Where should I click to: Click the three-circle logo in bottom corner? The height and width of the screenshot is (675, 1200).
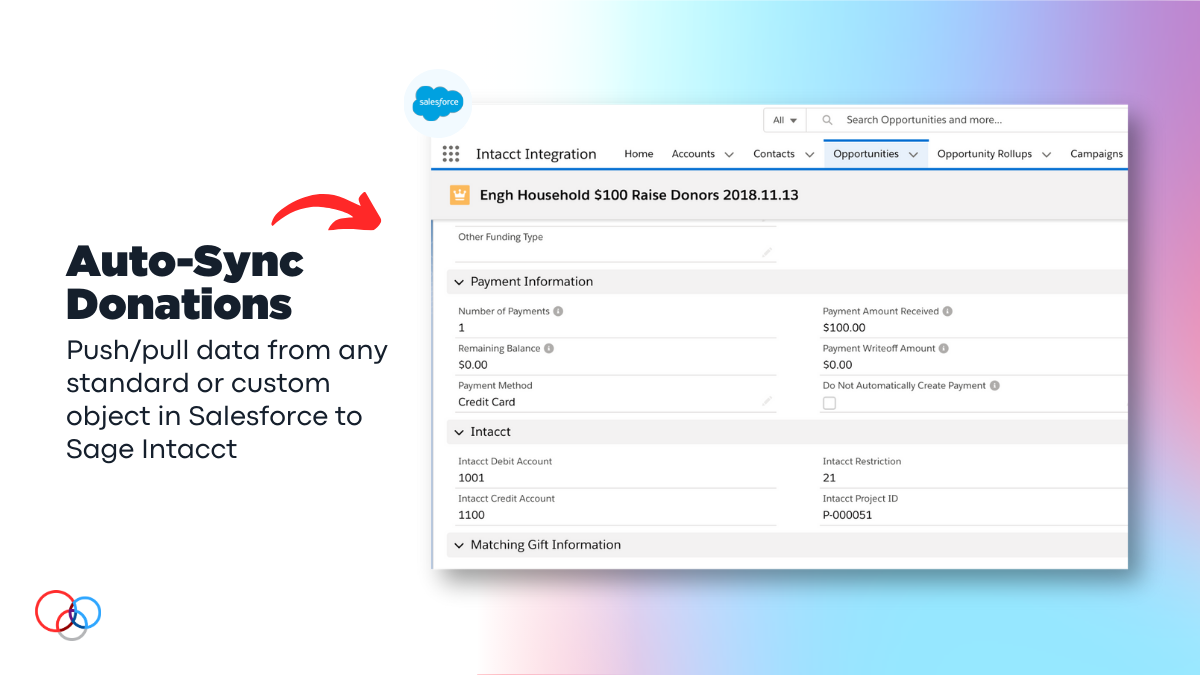[x=68, y=614]
